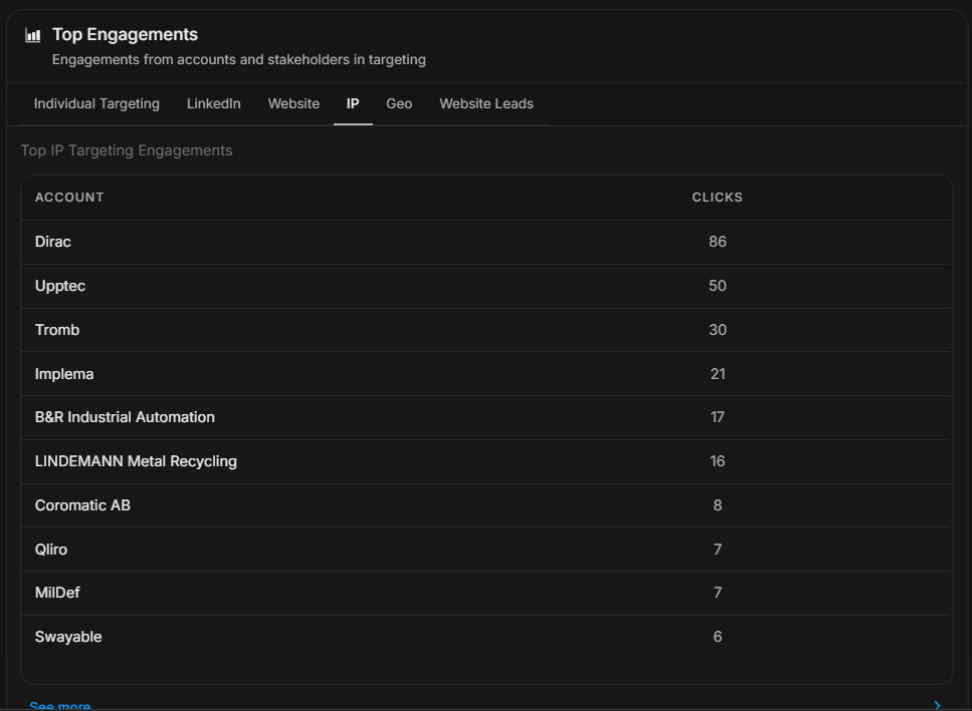Click the 6 clicks value for Swayable

point(717,637)
